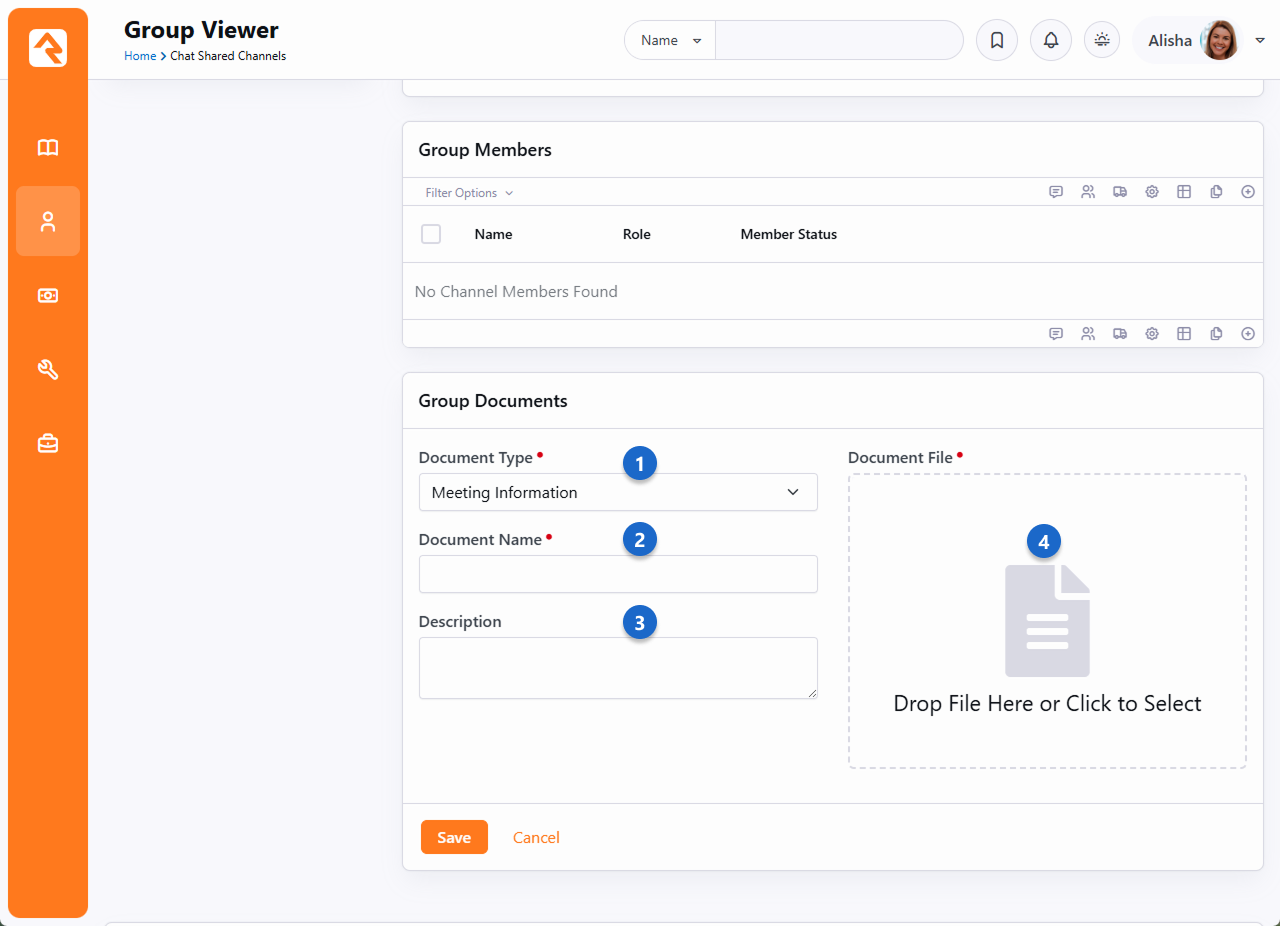The image size is (1280, 926).
Task: Click the banknote icon in the sidebar
Action: [x=48, y=296]
